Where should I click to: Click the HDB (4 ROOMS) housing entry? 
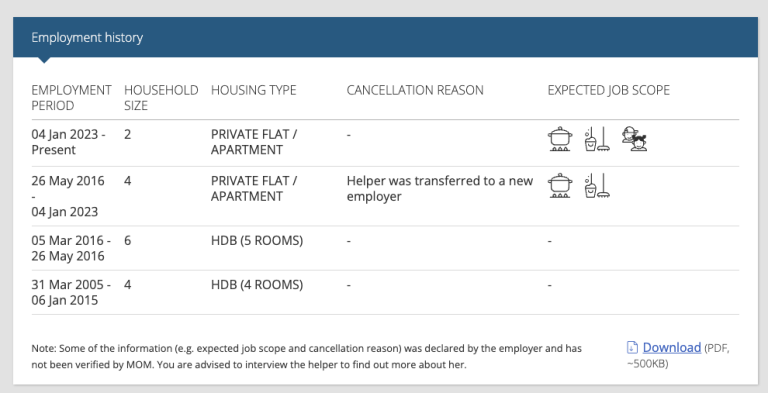257,285
